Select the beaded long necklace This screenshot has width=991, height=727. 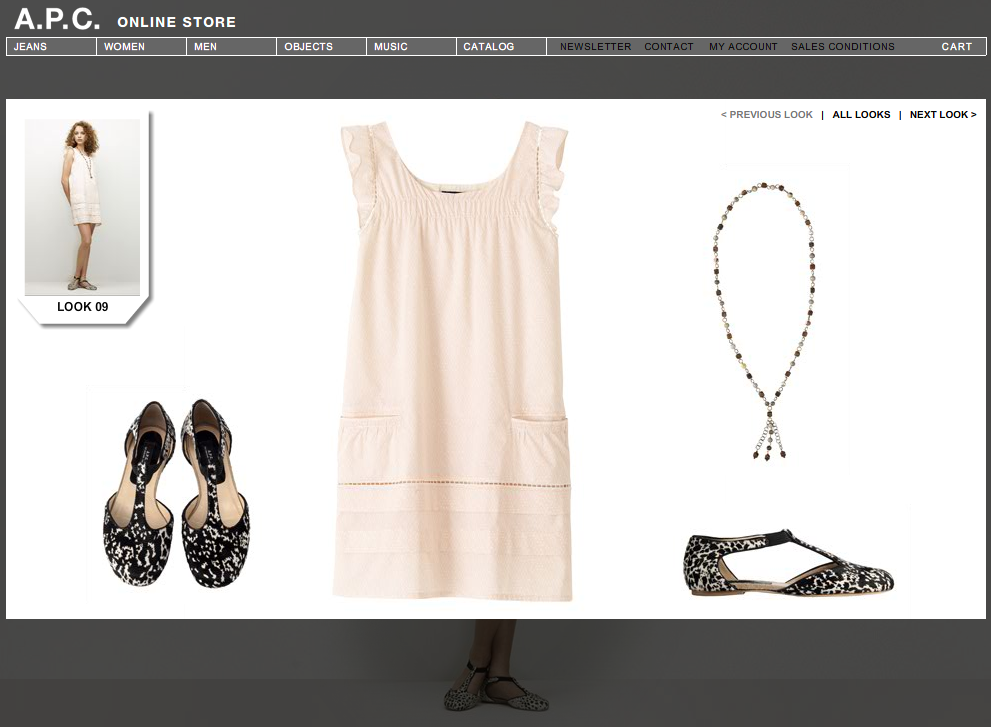pos(765,321)
